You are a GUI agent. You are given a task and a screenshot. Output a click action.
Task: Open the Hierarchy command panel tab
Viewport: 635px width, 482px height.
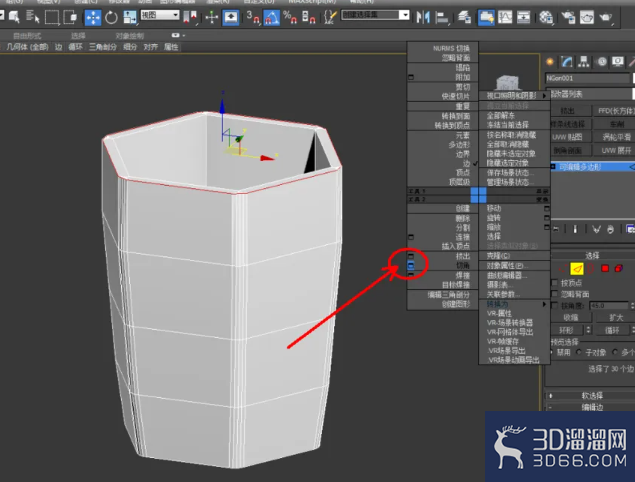[x=584, y=62]
